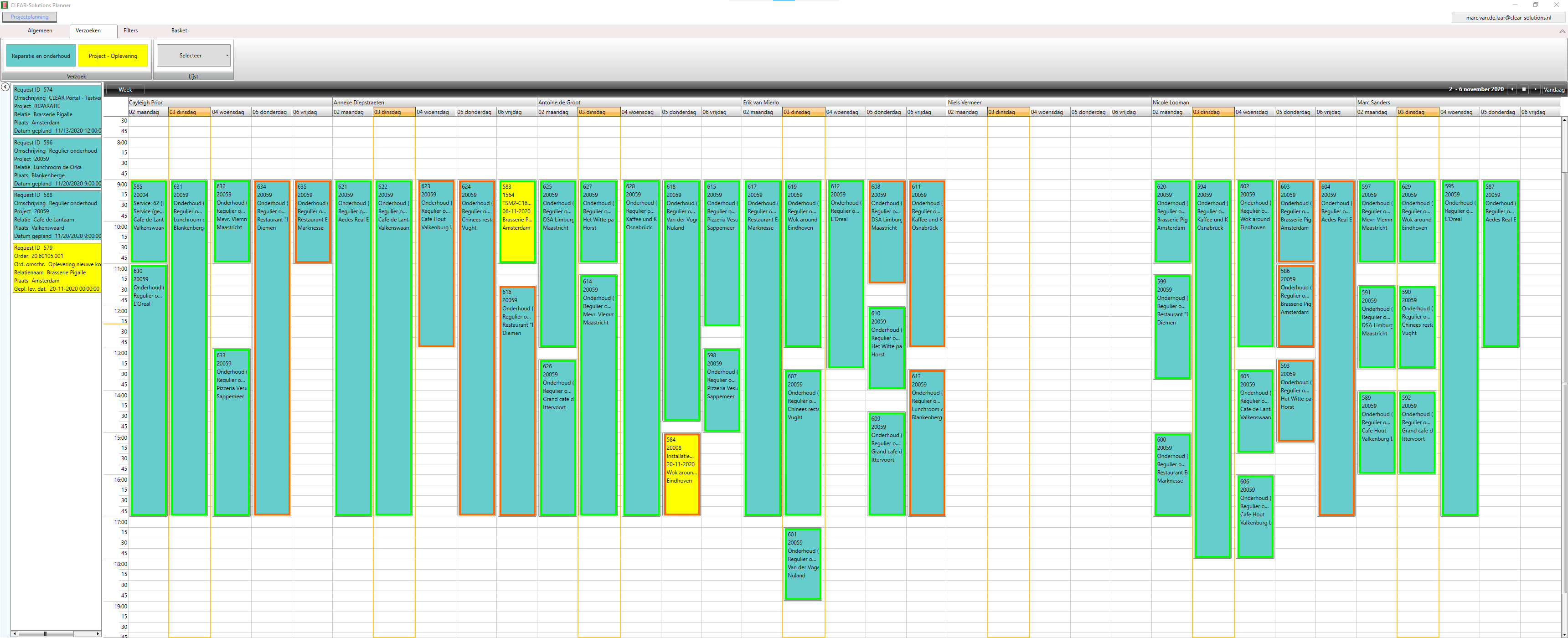Open appointment 592 Grand cafe Ittervoort

(x=1417, y=432)
